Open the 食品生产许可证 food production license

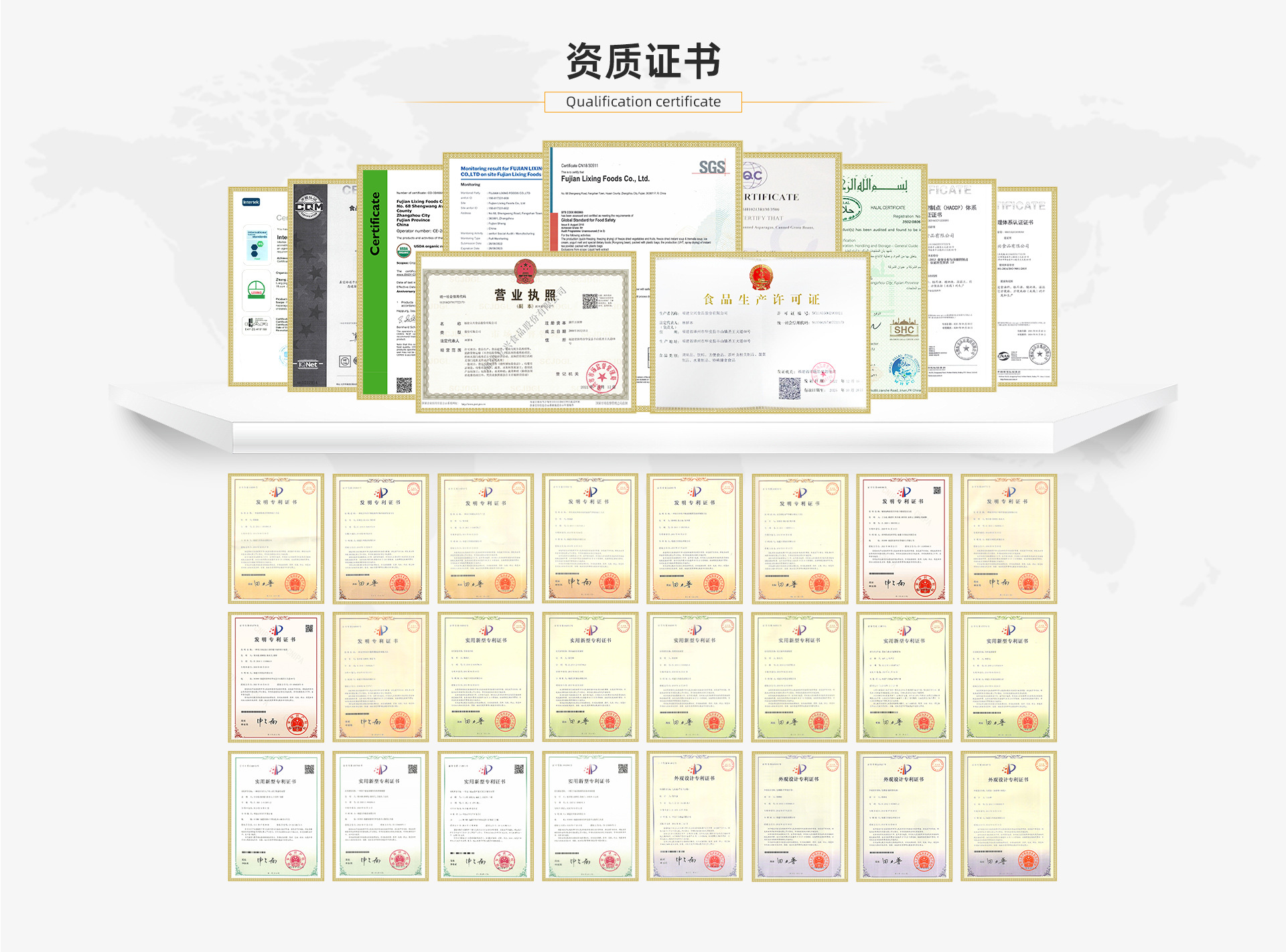(x=760, y=333)
